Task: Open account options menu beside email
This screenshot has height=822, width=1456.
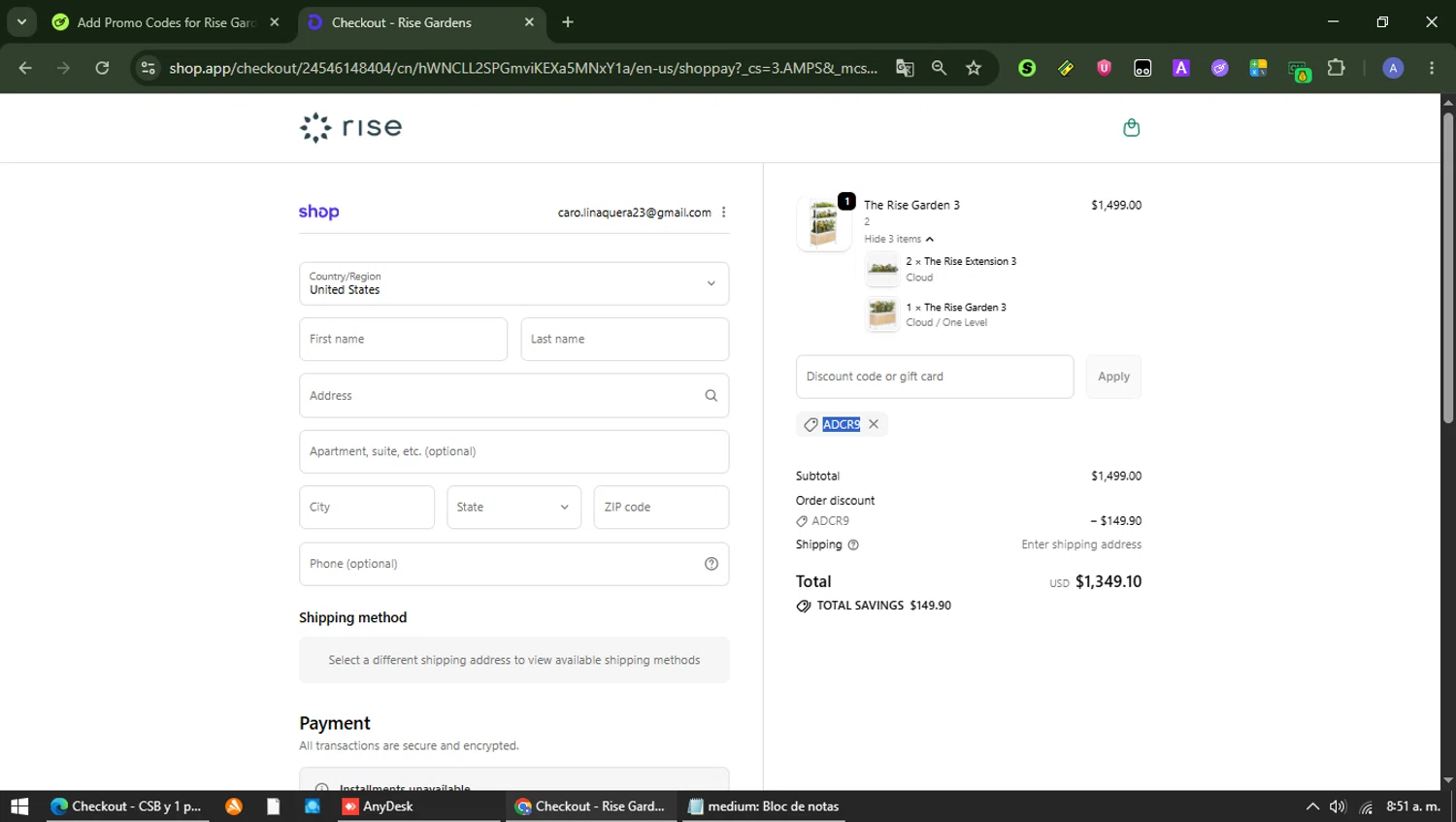Action: pos(723,213)
